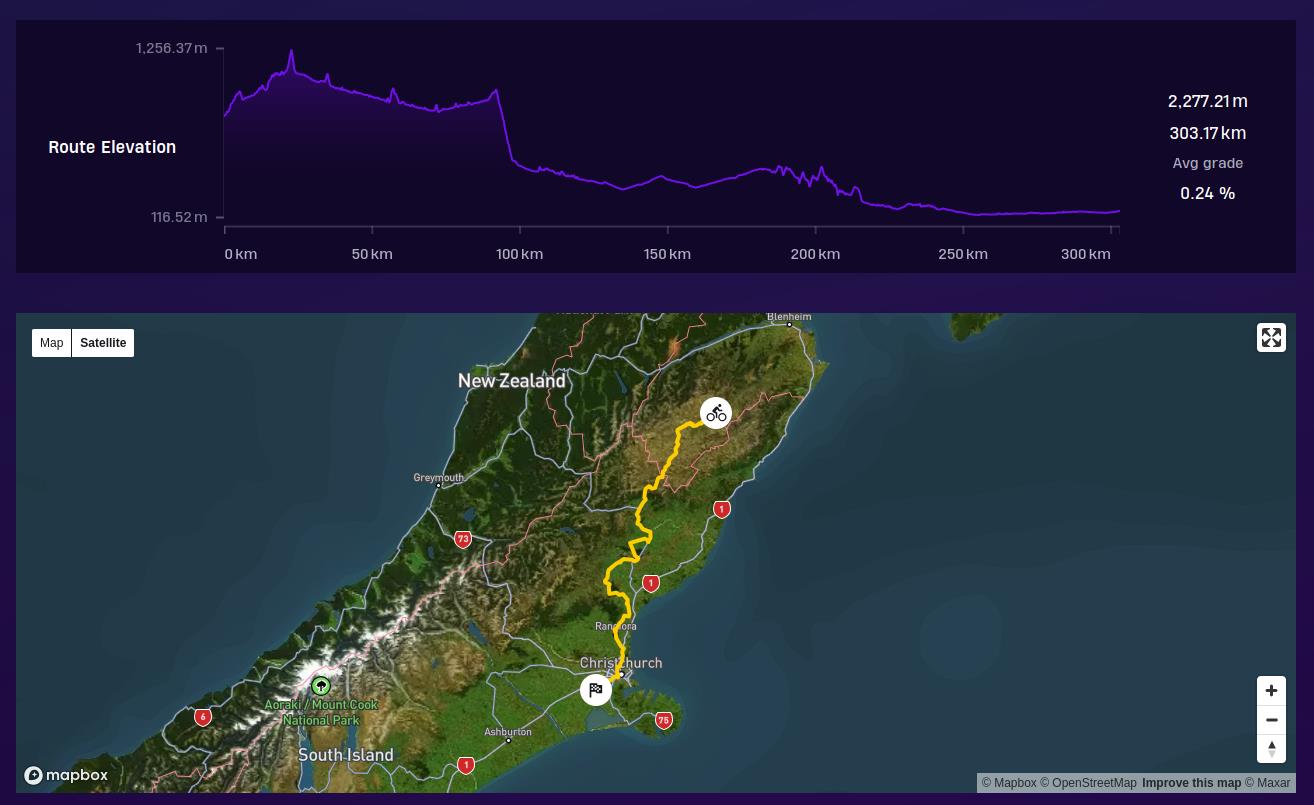Click the Improve this map link
This screenshot has height=805, width=1314.
[1191, 783]
